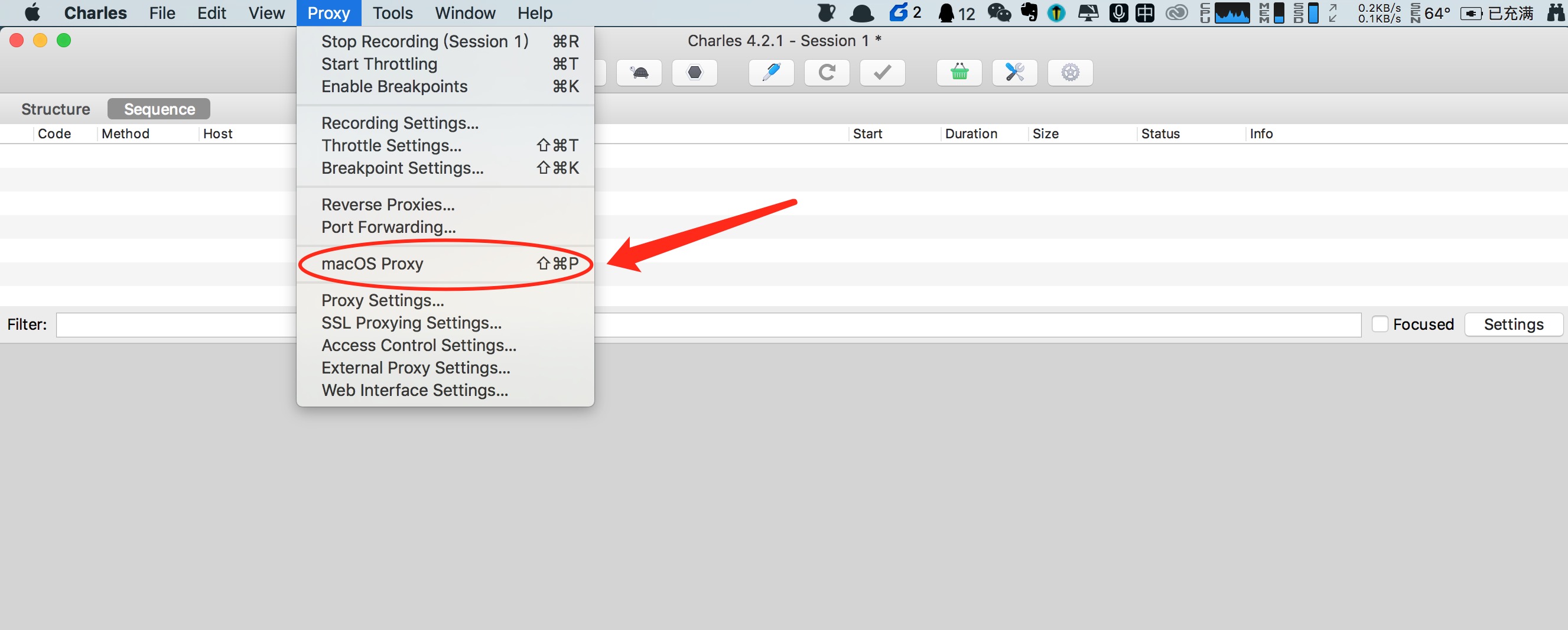Choose Enable Breakpoints menu item
This screenshot has width=1568, height=630.
click(445, 86)
